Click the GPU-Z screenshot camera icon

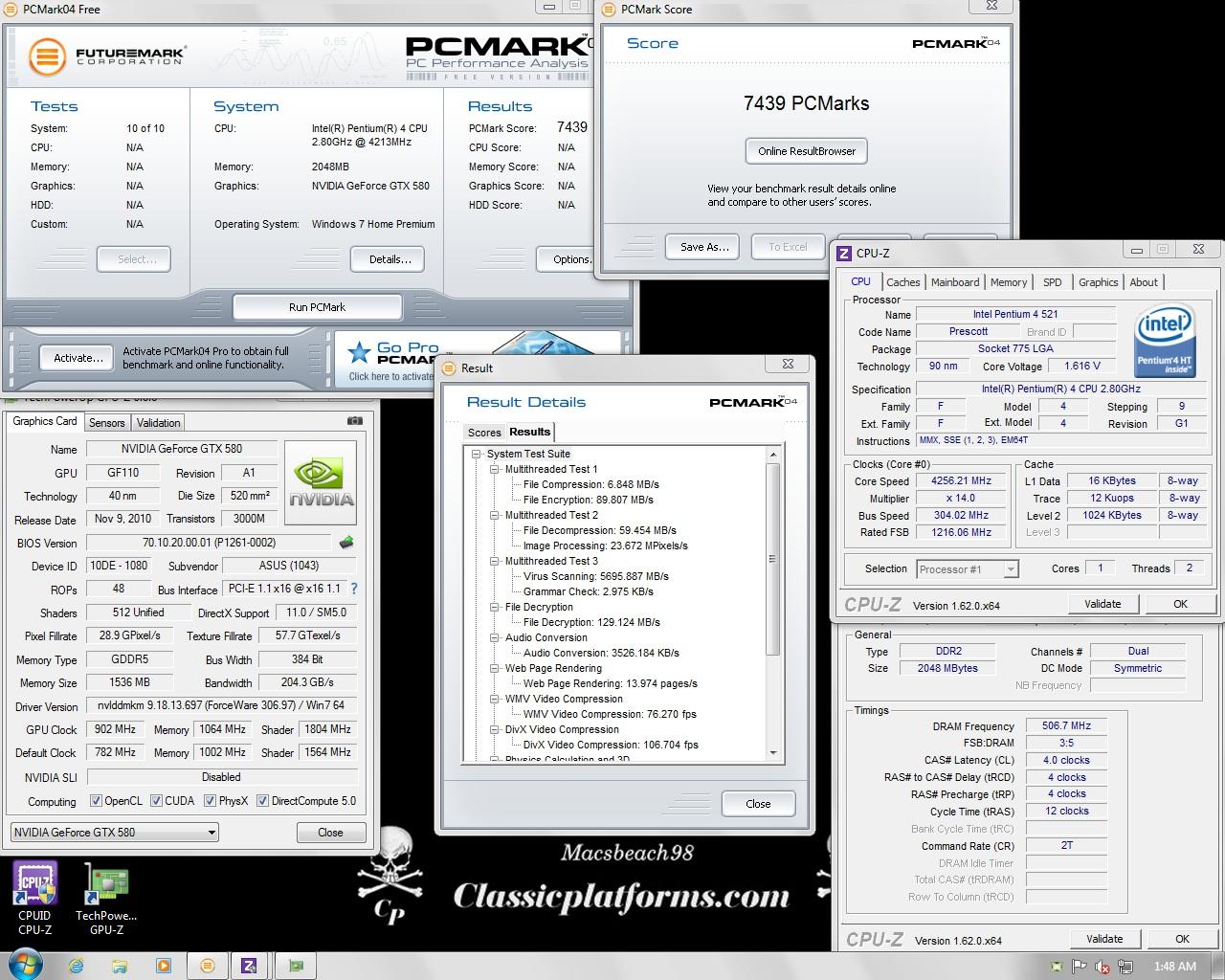(x=355, y=420)
